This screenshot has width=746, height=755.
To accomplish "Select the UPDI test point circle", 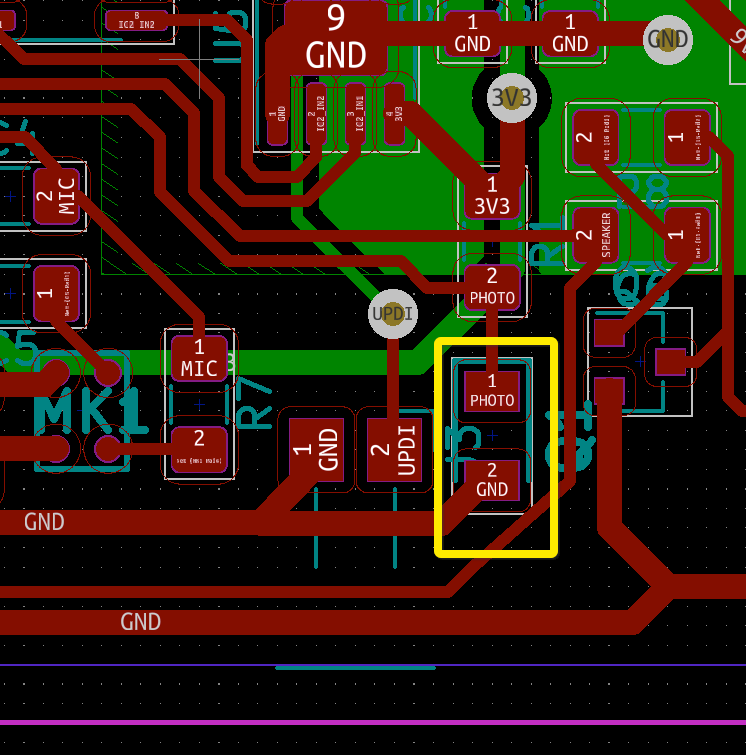I will pos(393,314).
